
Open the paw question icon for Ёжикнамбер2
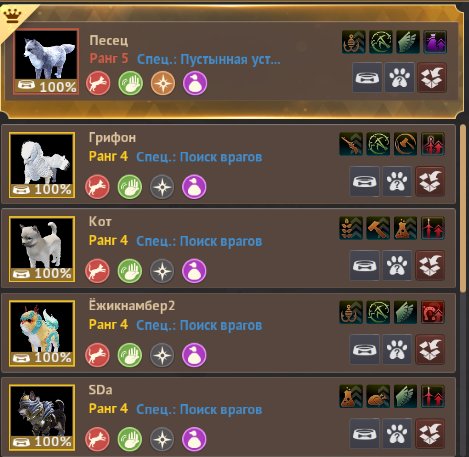[x=397, y=350]
